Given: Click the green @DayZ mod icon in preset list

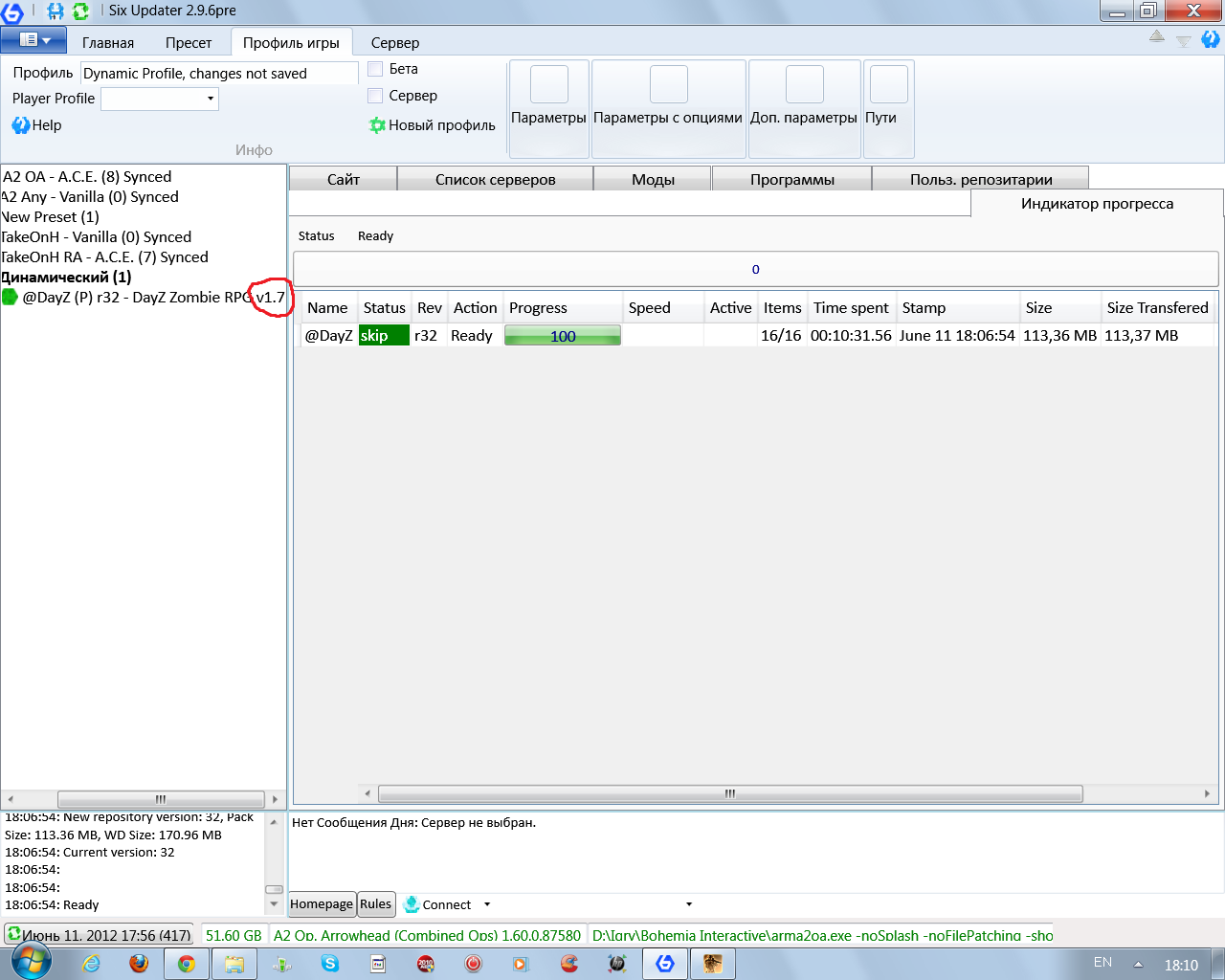Looking at the screenshot, I should pos(11,297).
